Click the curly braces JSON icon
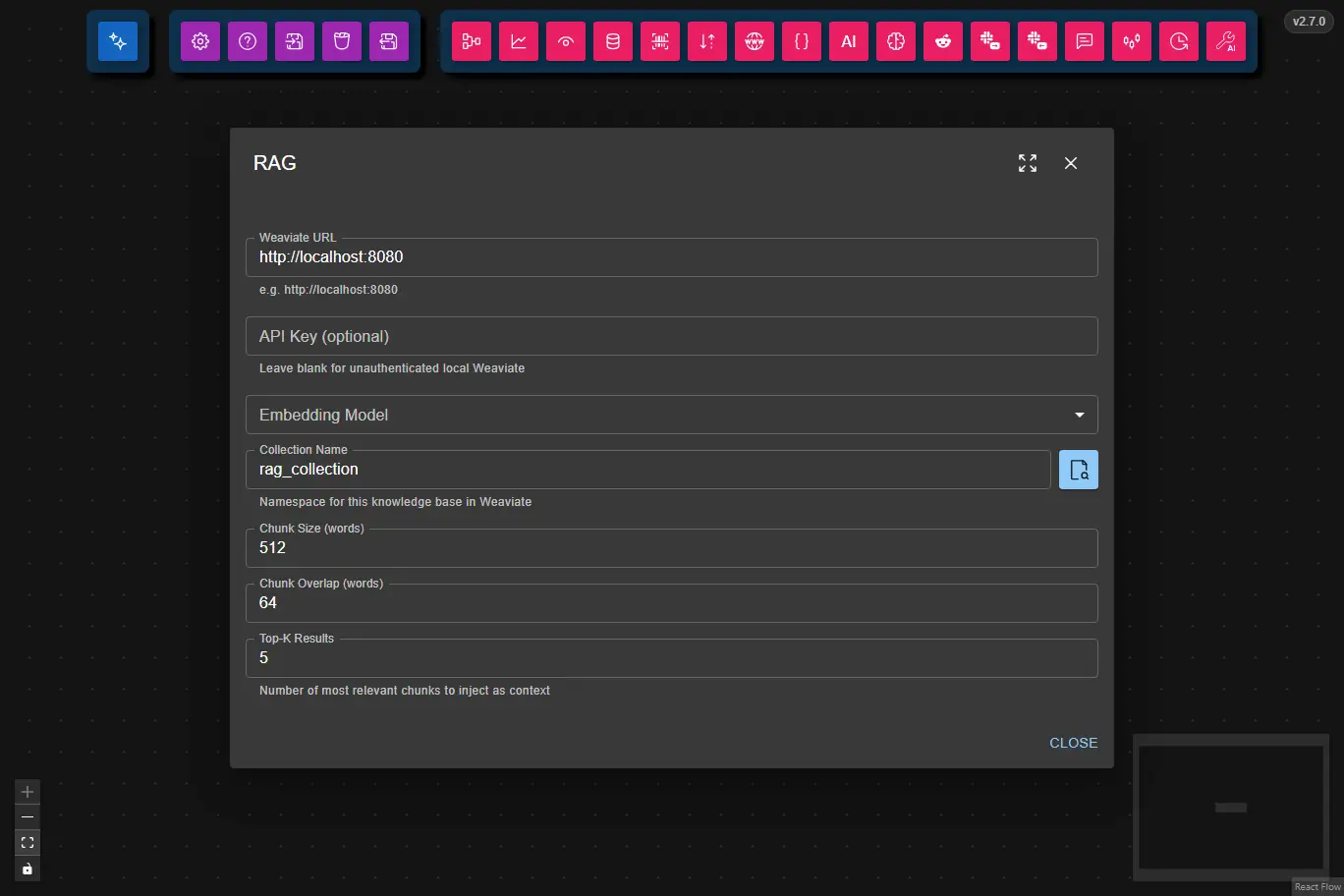 pos(802,41)
